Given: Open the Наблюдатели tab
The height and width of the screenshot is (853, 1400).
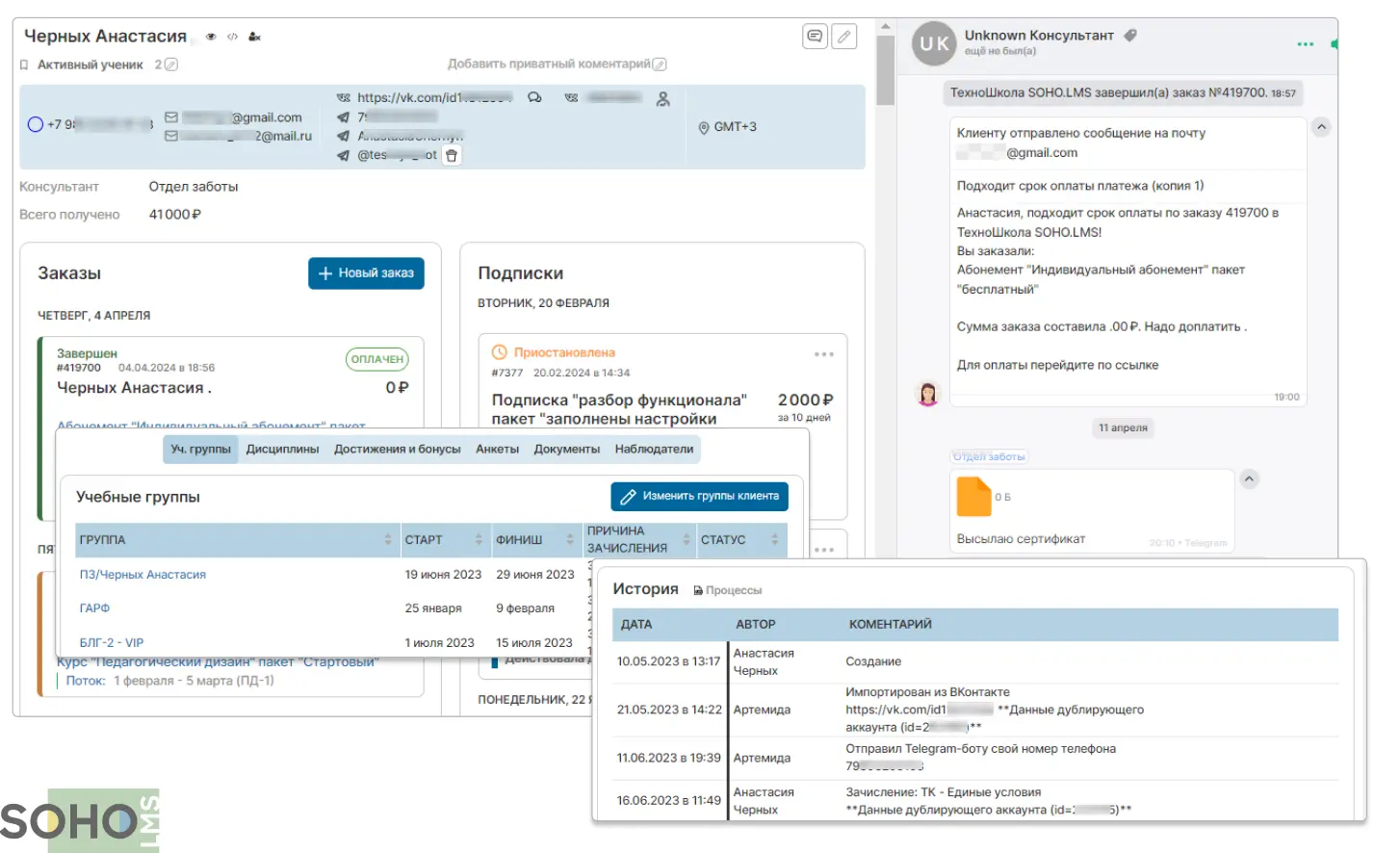Looking at the screenshot, I should (654, 449).
